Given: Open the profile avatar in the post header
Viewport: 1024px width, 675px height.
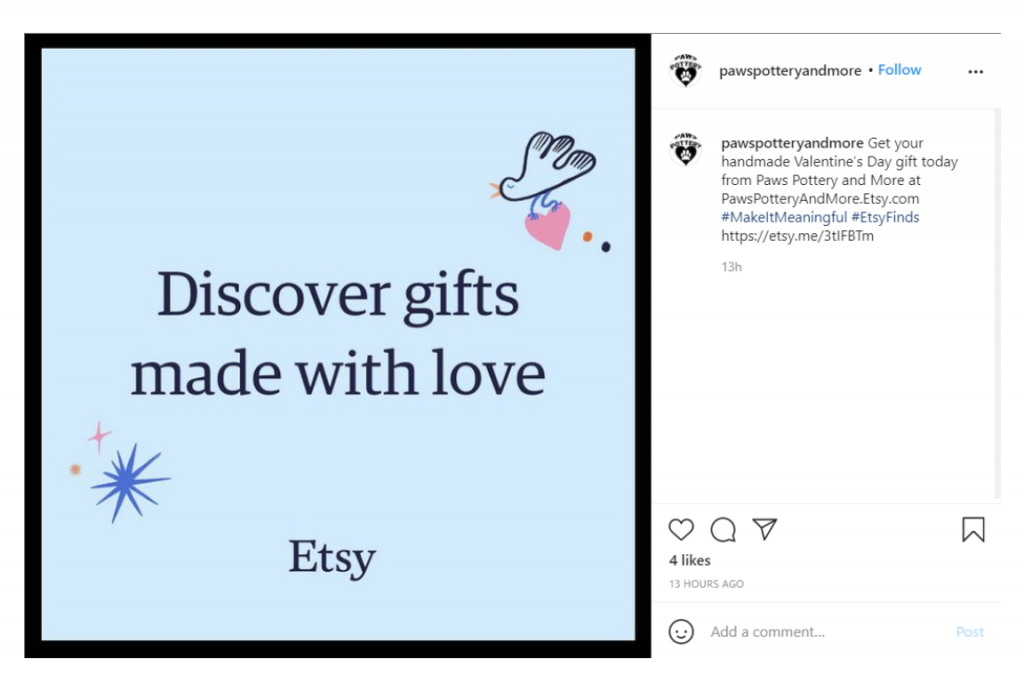Looking at the screenshot, I should pyautogui.click(x=685, y=71).
